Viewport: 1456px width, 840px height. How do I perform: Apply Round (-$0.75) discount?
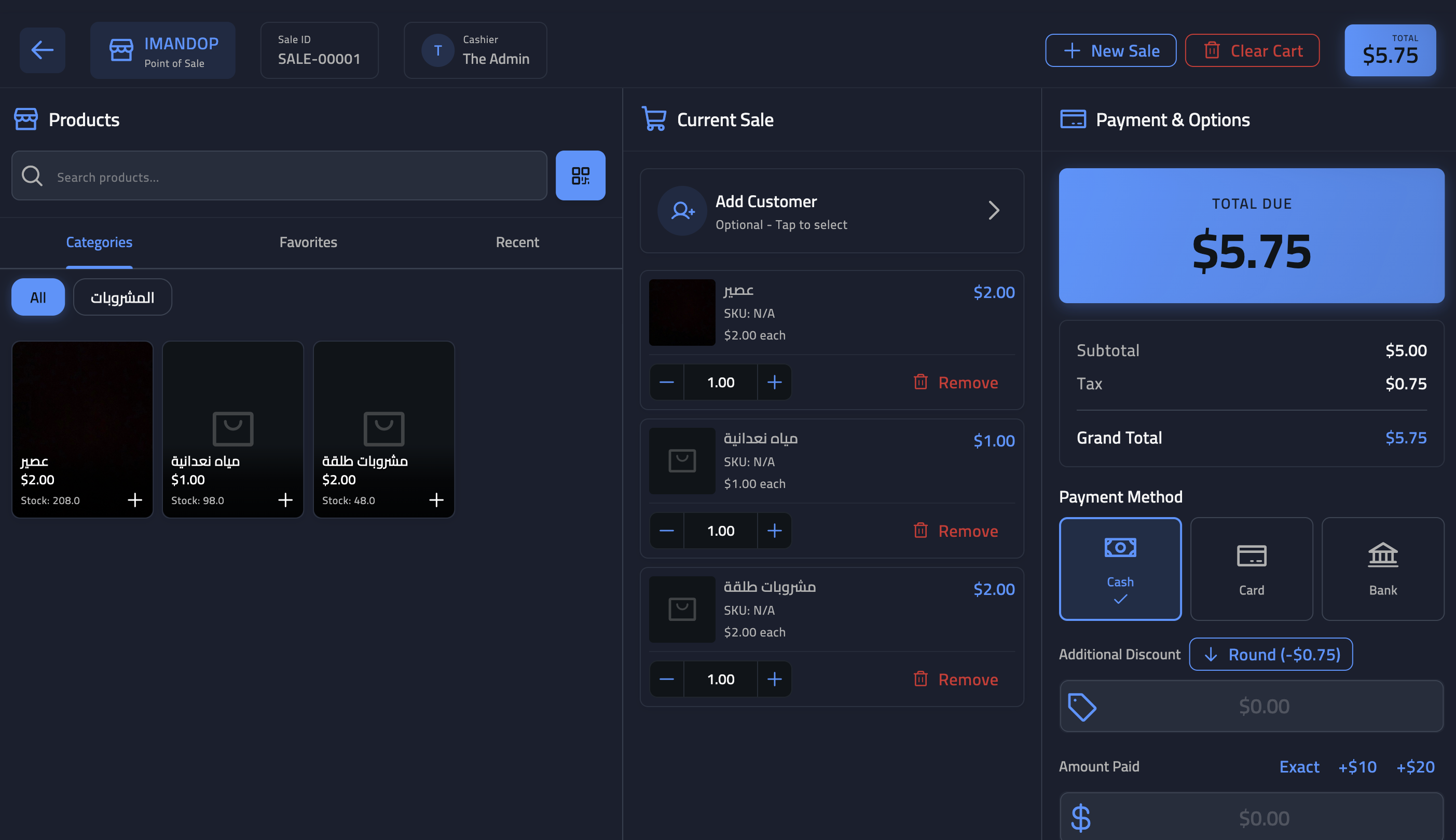[x=1271, y=654]
